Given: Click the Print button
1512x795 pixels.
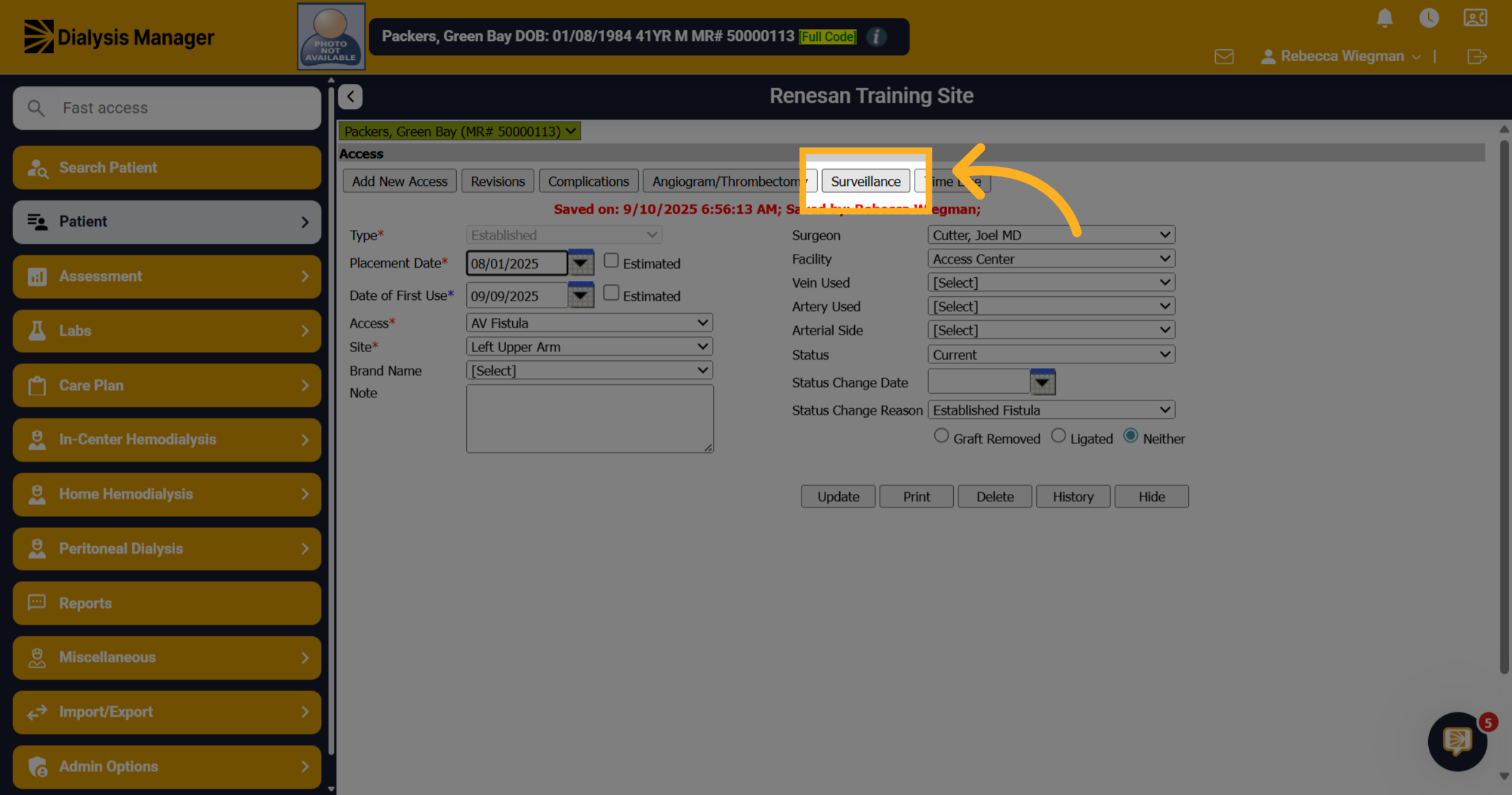Looking at the screenshot, I should 917,496.
